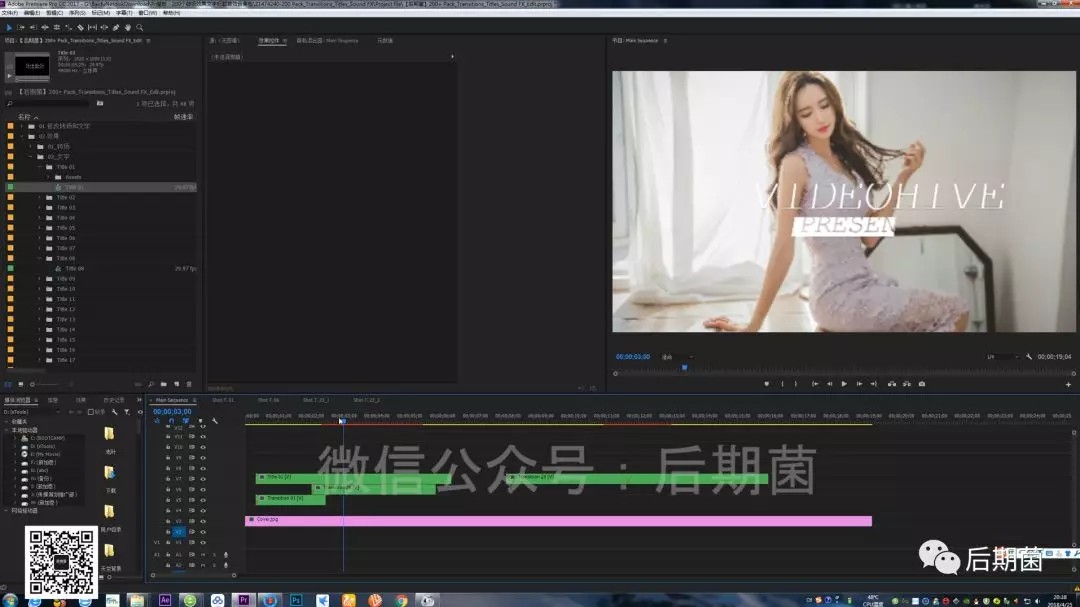This screenshot has height=607, width=1080.
Task: Open the Edit menu
Action: (32, 13)
